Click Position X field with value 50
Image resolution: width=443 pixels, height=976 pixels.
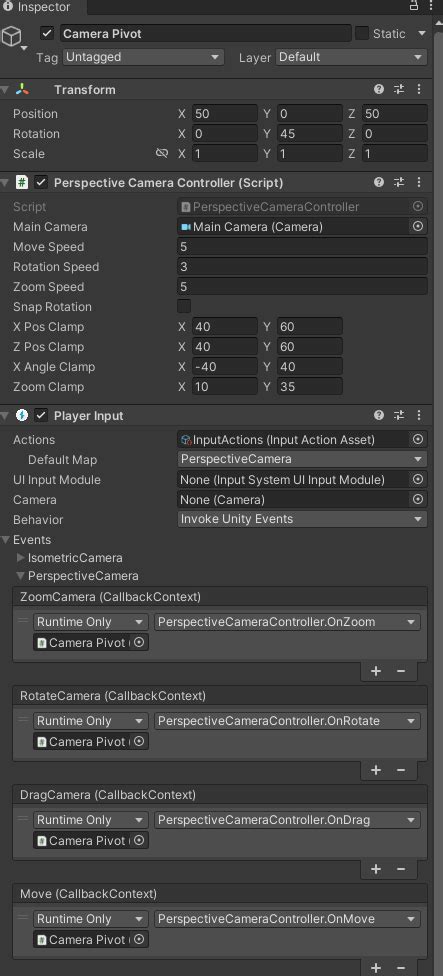pyautogui.click(x=225, y=114)
